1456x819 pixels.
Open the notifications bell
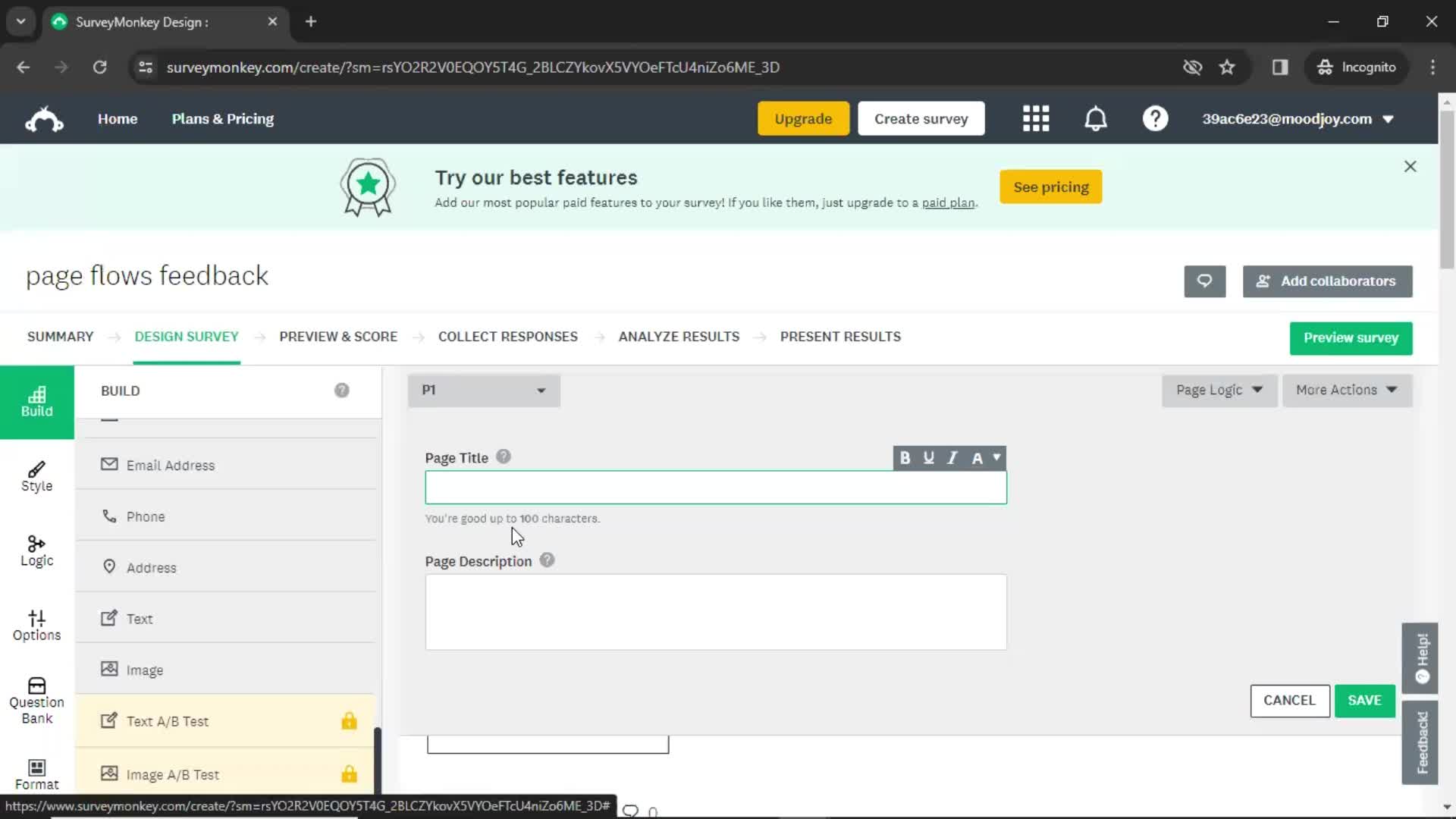(x=1096, y=119)
